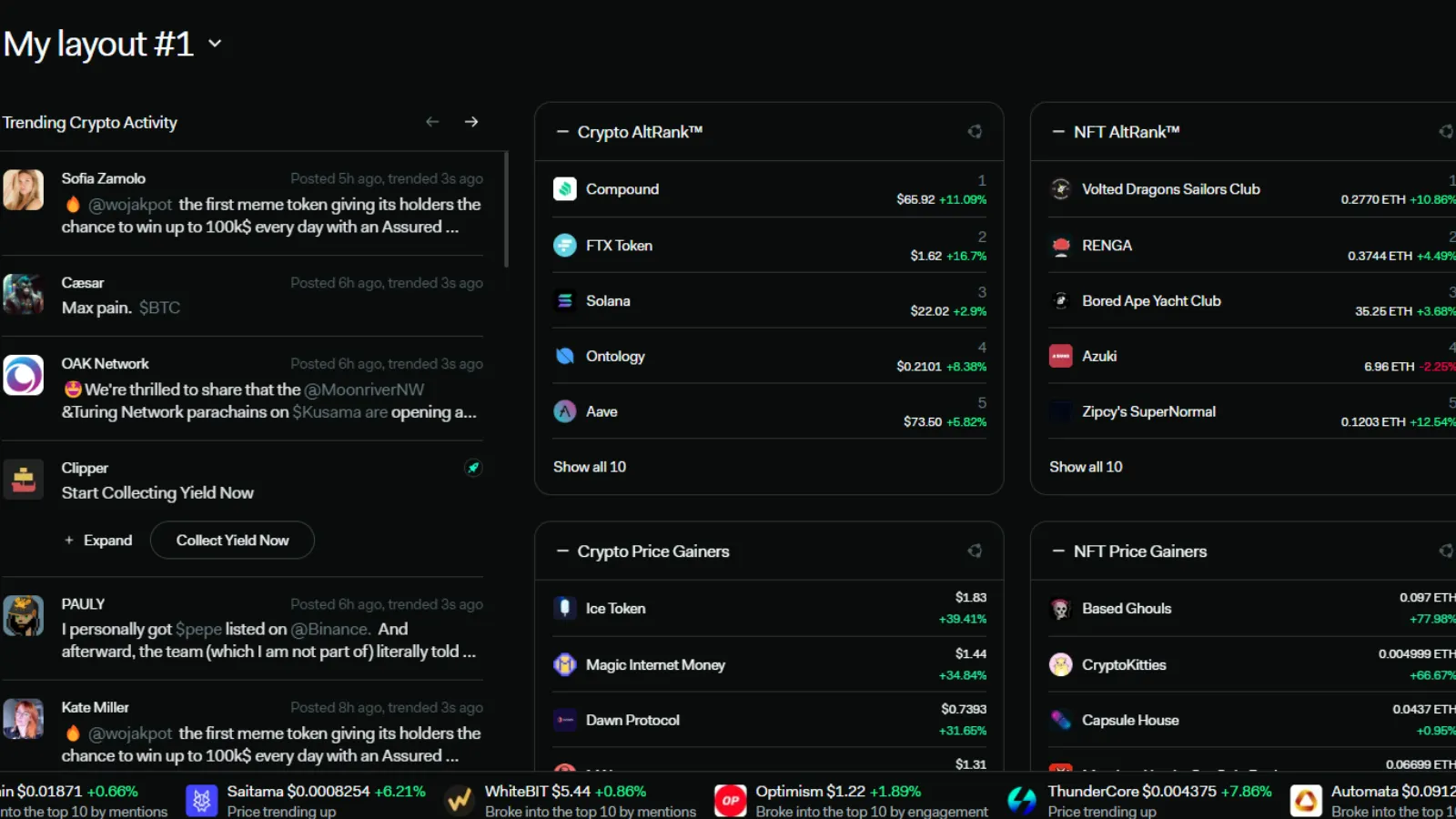Screen dimensions: 1456x819
Task: Click the Optimism logo in the bottom ticker
Action: [x=729, y=800]
